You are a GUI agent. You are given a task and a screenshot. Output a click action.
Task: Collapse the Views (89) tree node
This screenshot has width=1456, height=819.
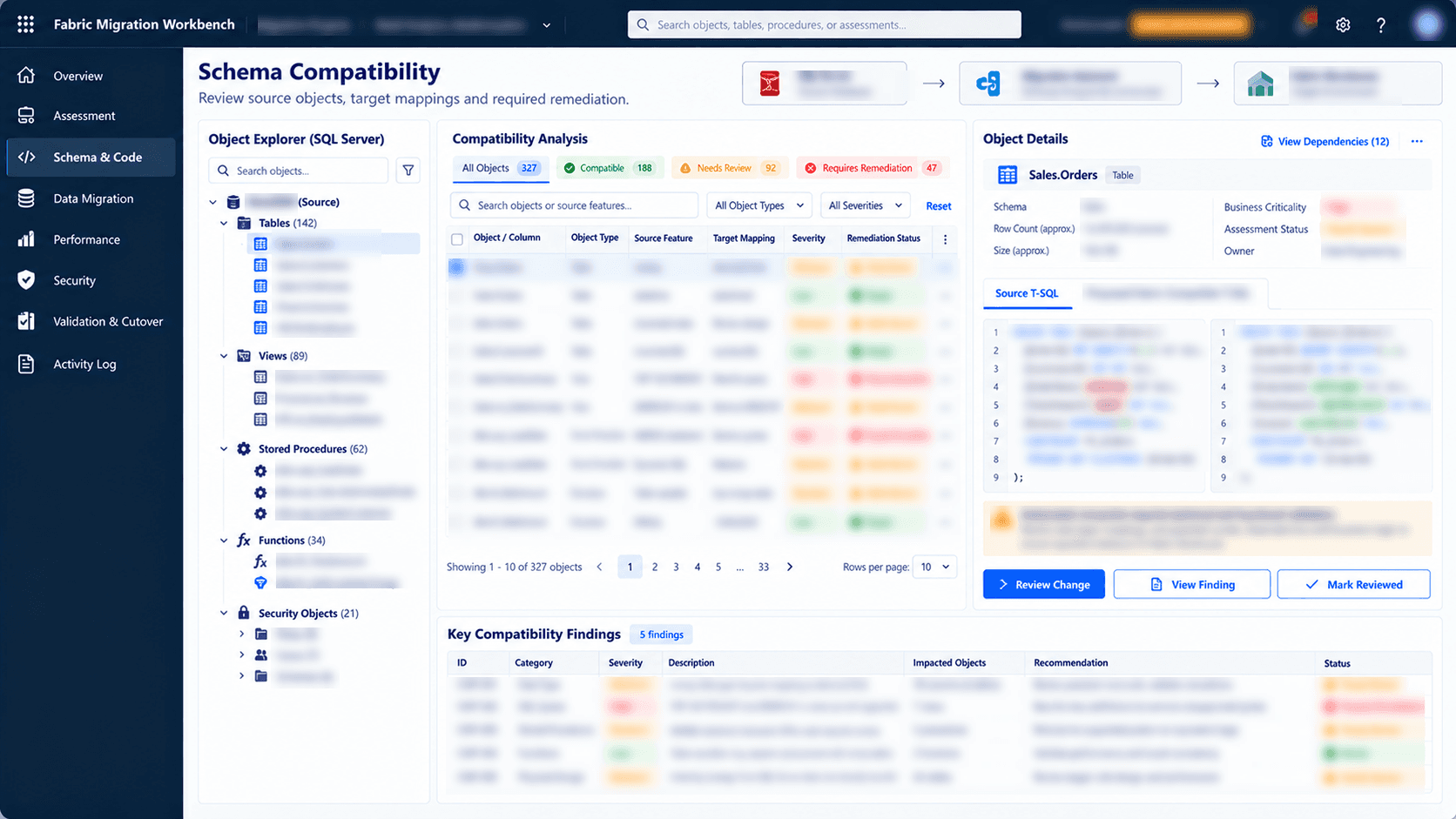coord(224,356)
